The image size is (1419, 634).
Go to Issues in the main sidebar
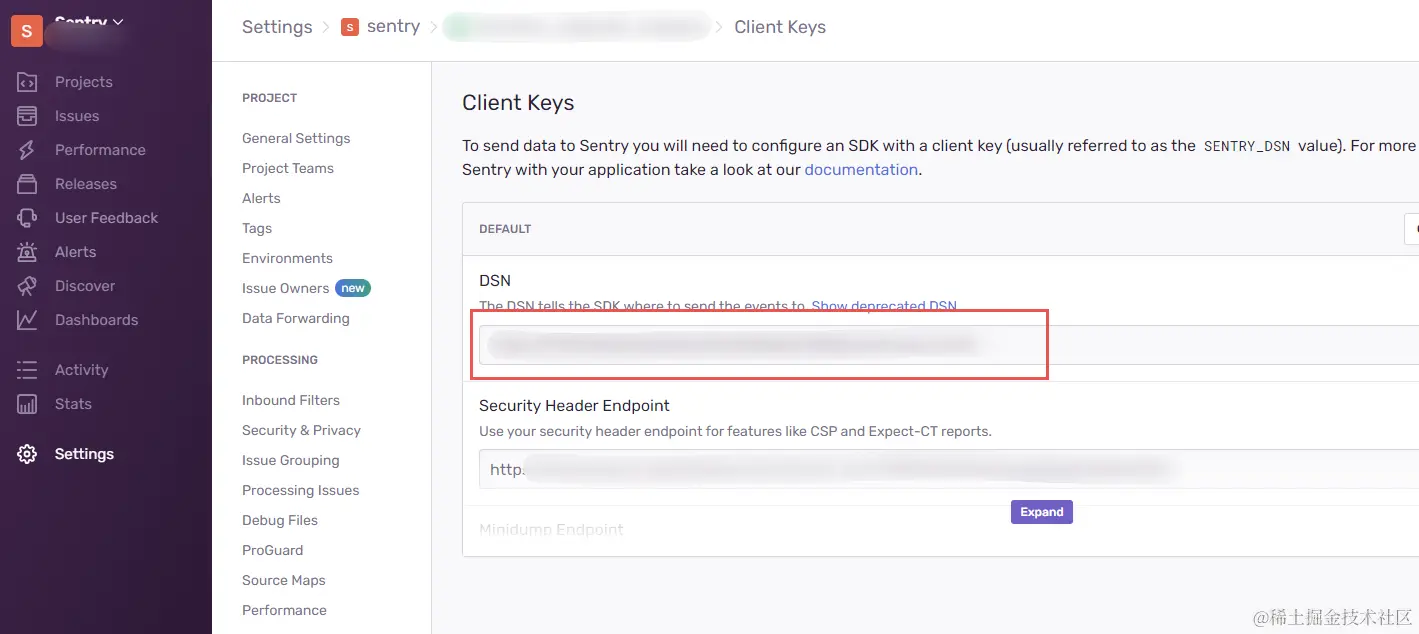click(77, 116)
